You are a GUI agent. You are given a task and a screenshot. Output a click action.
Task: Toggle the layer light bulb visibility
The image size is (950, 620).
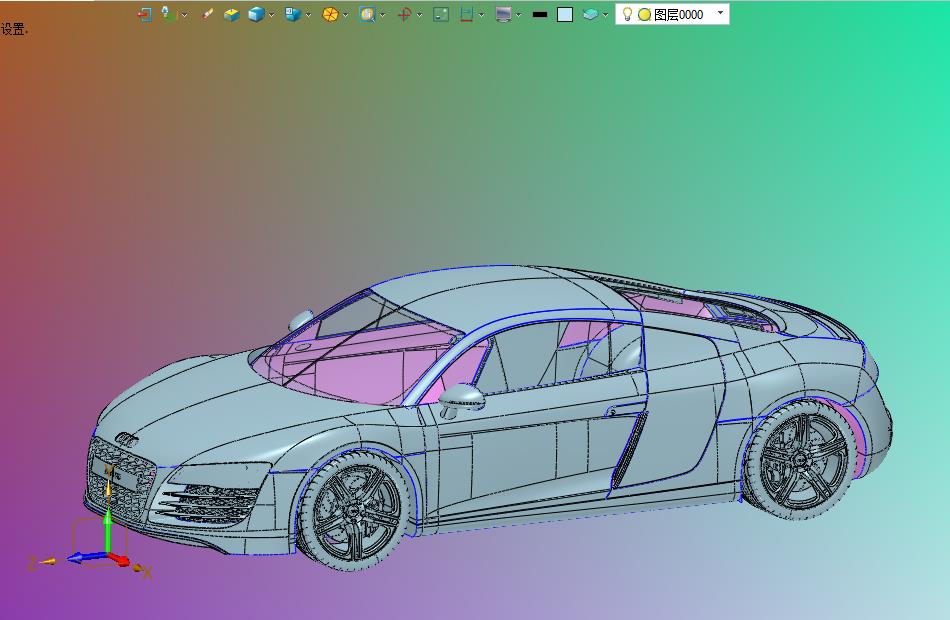click(628, 14)
